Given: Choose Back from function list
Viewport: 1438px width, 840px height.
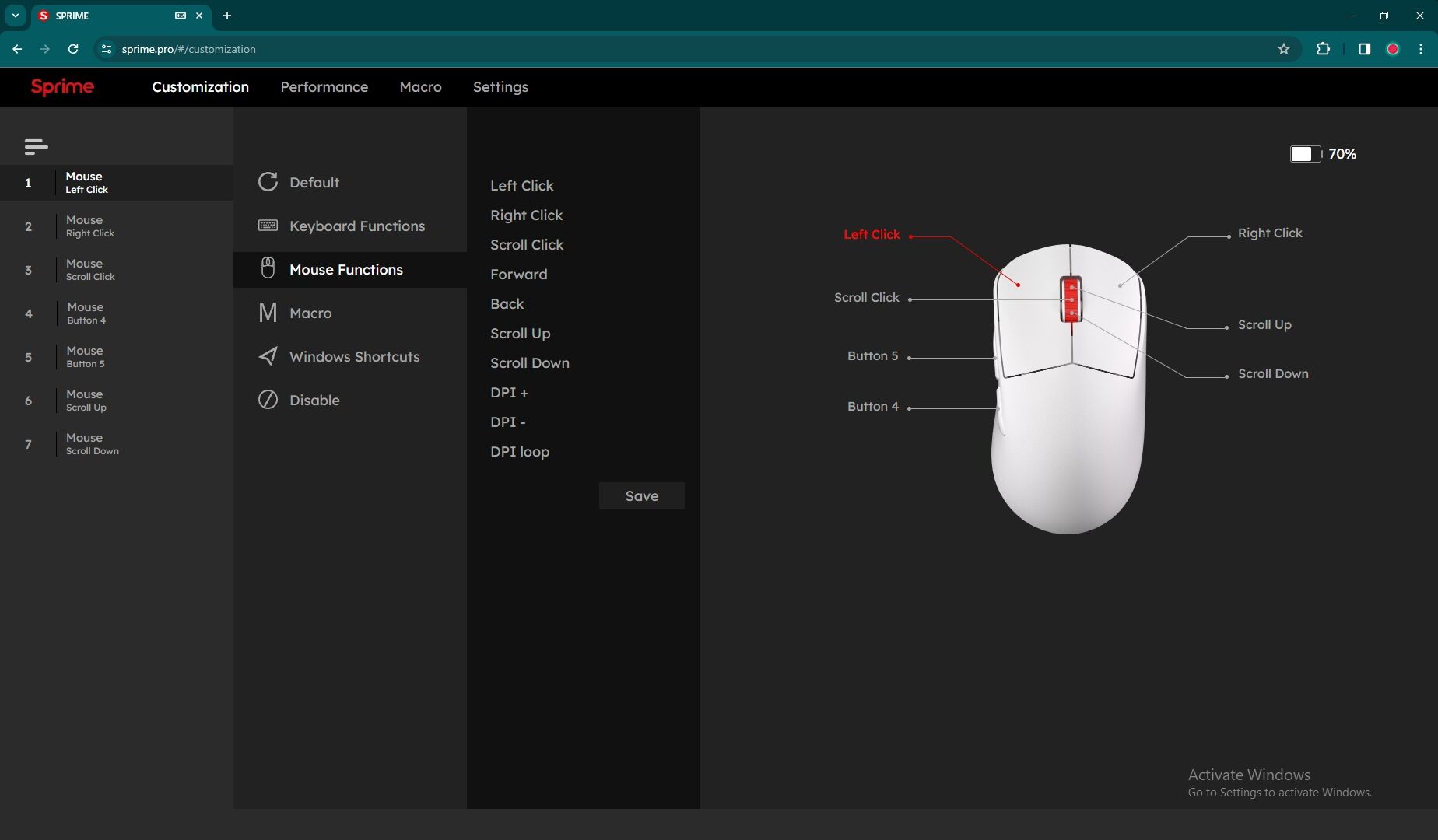Looking at the screenshot, I should (507, 303).
